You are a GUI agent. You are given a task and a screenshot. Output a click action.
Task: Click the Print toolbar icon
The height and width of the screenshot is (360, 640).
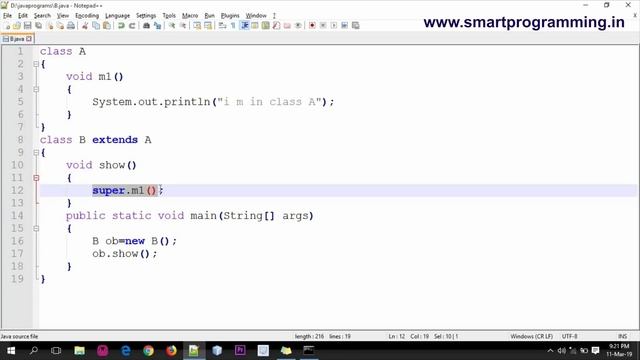pyautogui.click(x=71, y=26)
